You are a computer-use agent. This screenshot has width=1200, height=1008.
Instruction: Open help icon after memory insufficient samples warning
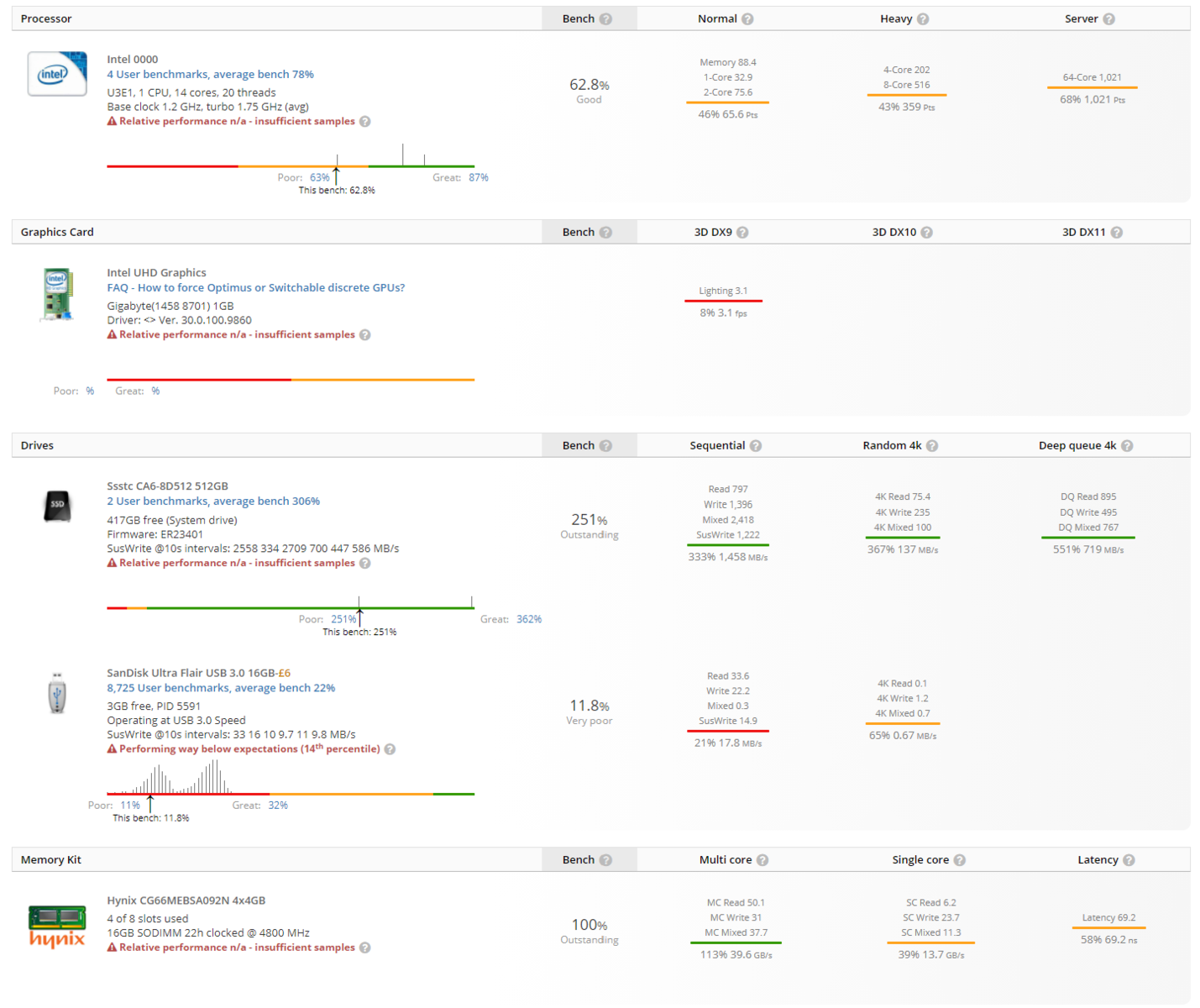pos(365,948)
